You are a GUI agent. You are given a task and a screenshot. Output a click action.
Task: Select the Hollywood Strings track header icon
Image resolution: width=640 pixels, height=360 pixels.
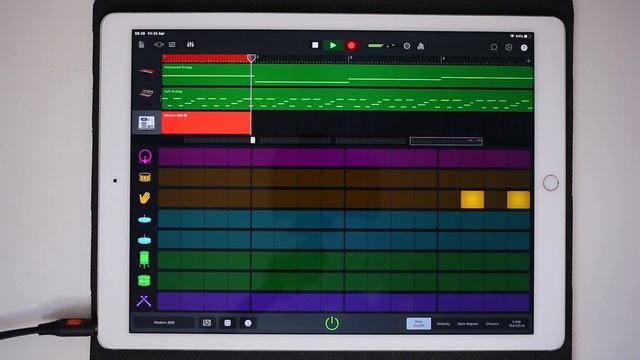tap(147, 71)
